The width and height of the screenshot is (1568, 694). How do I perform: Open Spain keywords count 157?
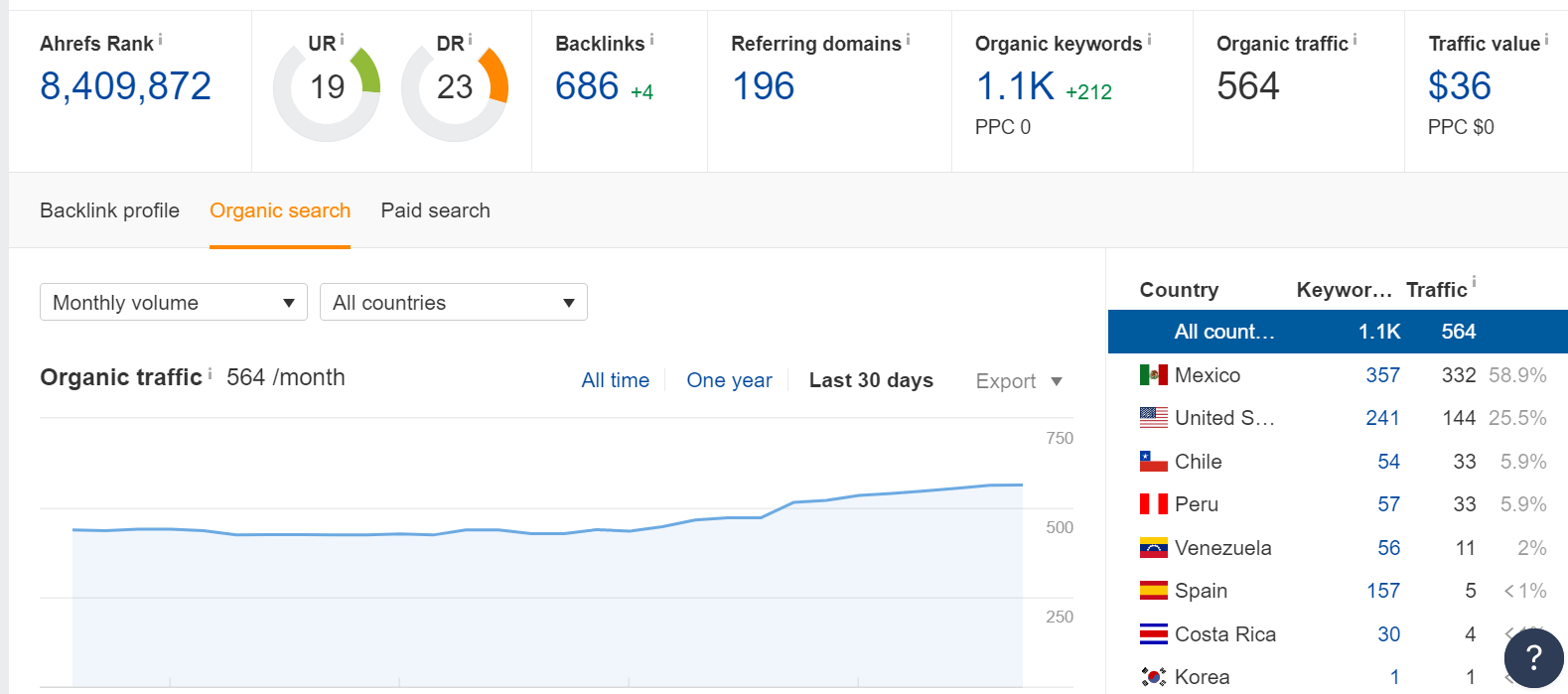click(x=1382, y=591)
